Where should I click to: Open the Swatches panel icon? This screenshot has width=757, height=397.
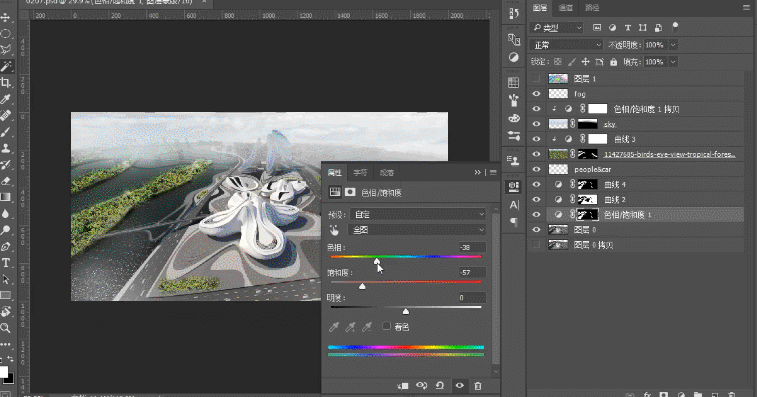coord(514,82)
